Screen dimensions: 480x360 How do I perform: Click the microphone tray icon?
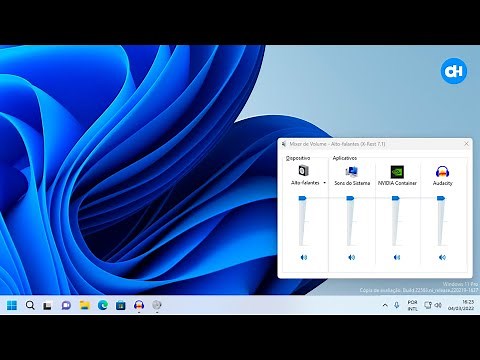tap(396, 305)
